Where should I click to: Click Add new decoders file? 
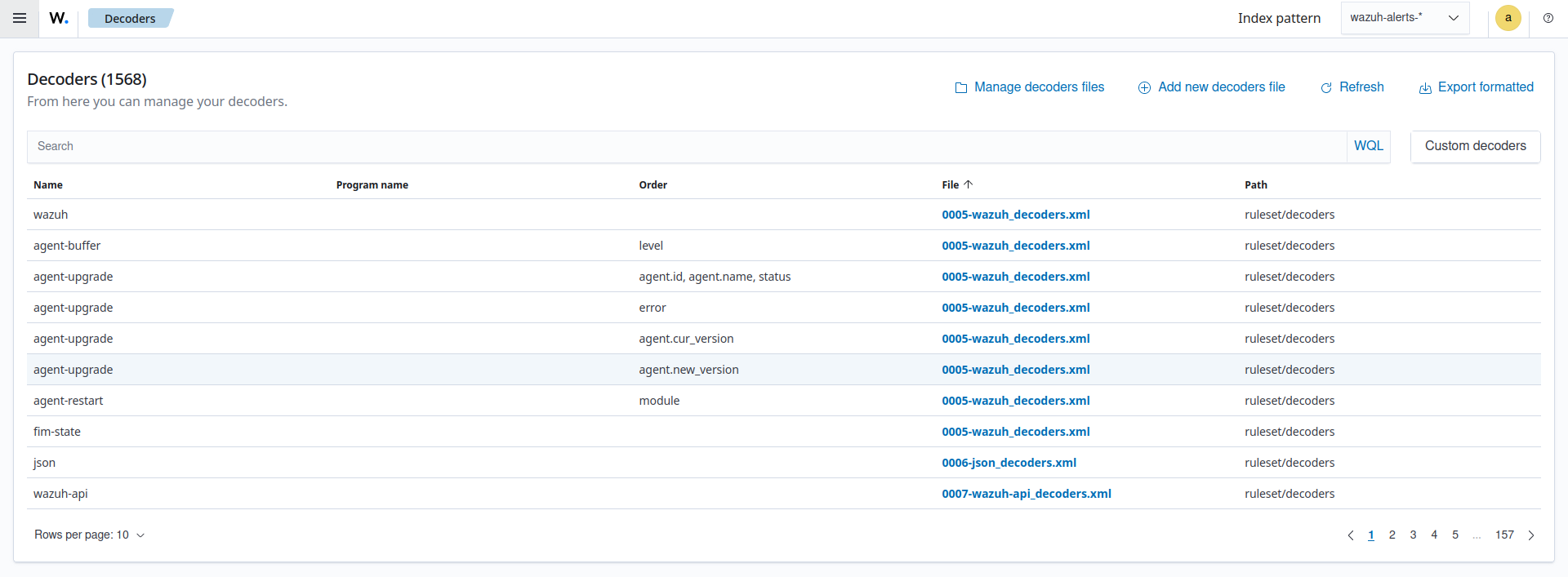[1212, 87]
